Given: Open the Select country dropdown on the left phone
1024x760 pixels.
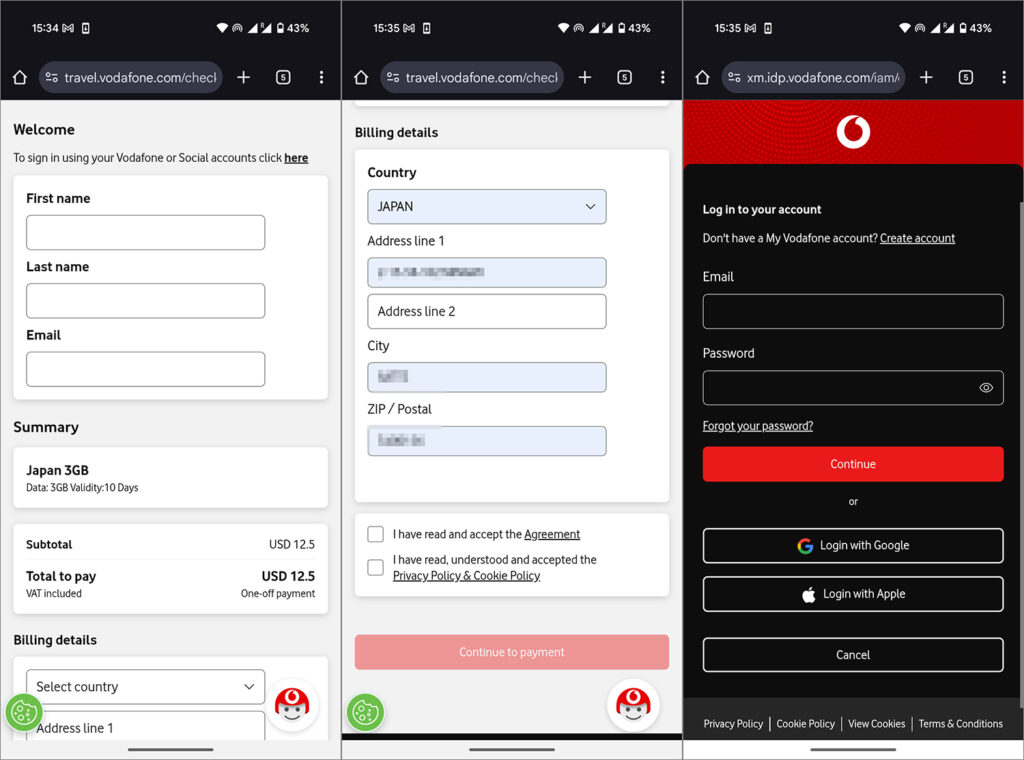Looking at the screenshot, I should [146, 687].
